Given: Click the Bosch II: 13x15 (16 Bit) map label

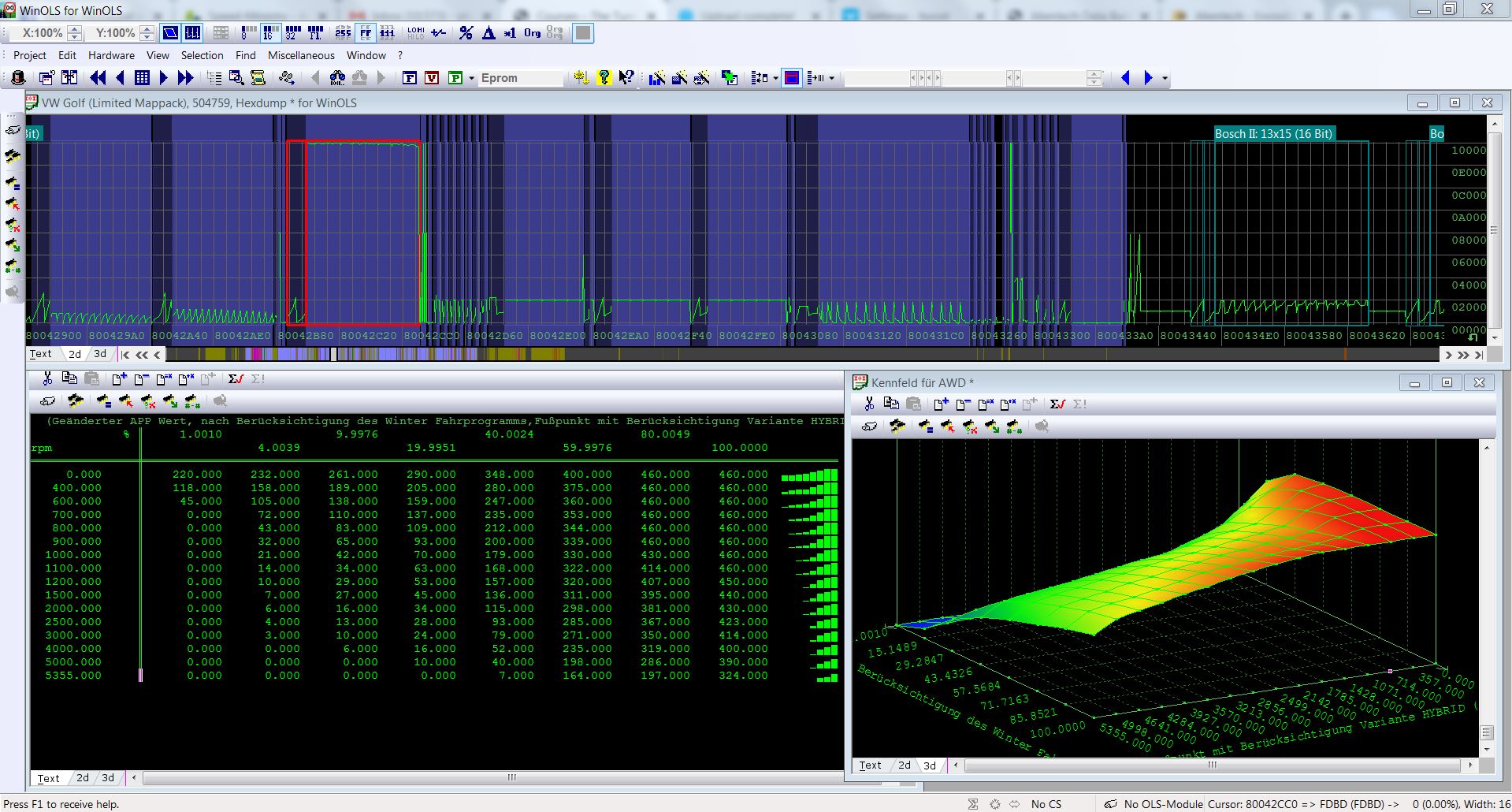Looking at the screenshot, I should (1273, 133).
